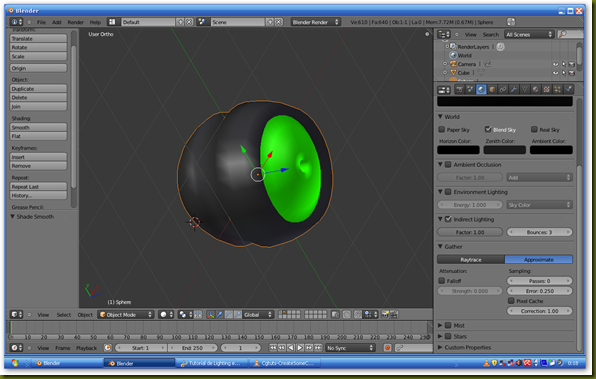Screen dimensions: 596x379
Task: Click the Origin button
Action: (x=38, y=68)
